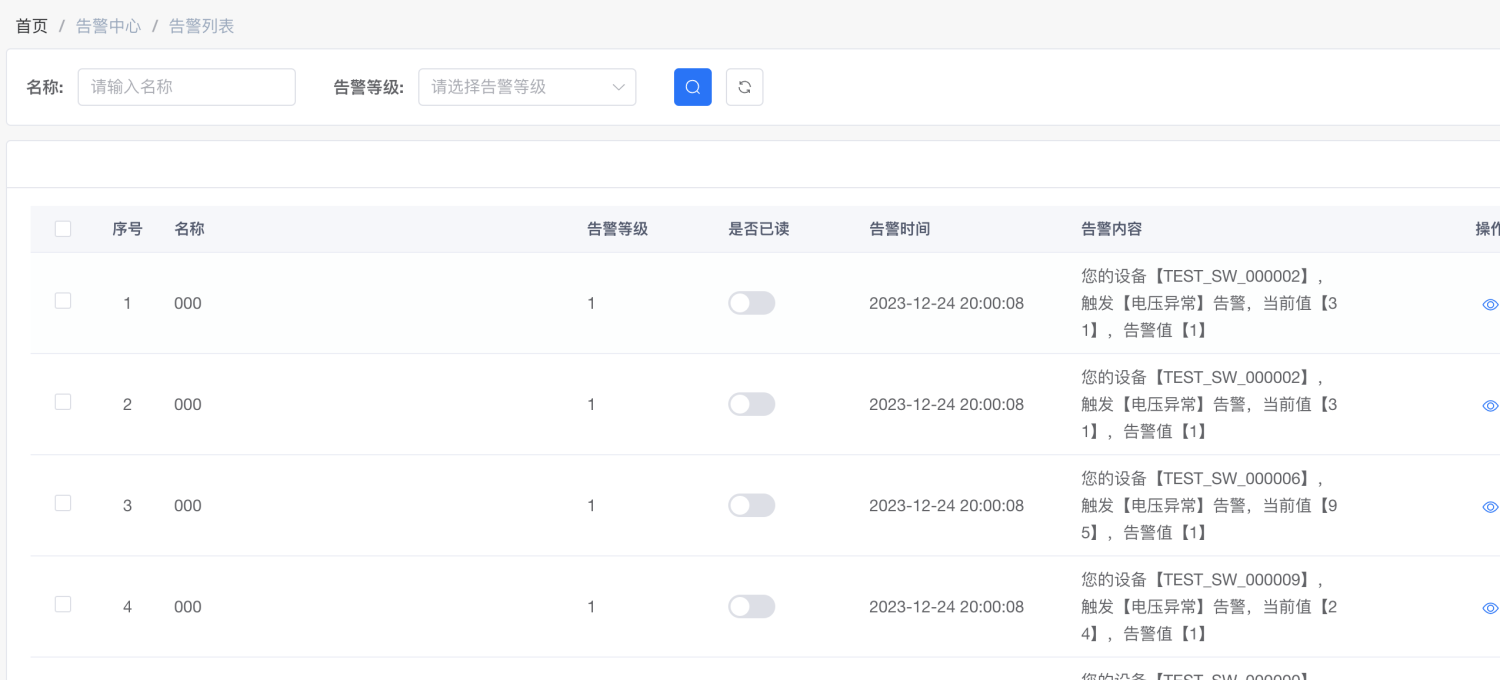
Task: Click alarm time cell in row 1
Action: [x=946, y=303]
